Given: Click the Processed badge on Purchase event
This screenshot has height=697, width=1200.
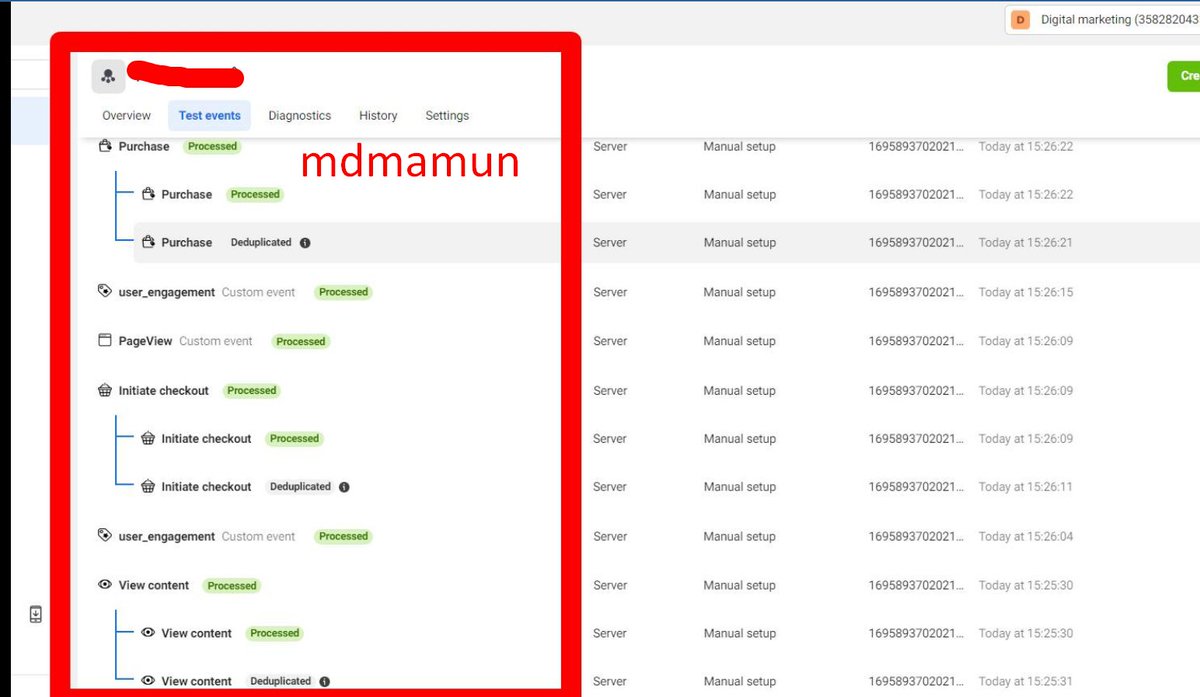Looking at the screenshot, I should coord(211,146).
